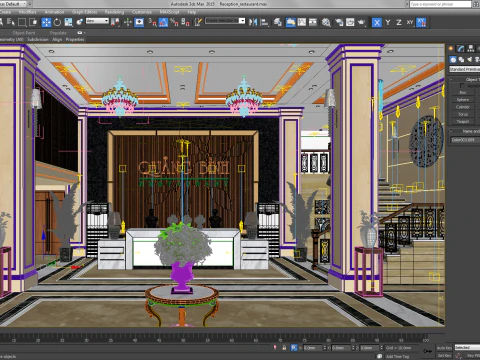This screenshot has width=480, height=360.
Task: Switch to Populate ribbon tab
Action: tap(58, 33)
